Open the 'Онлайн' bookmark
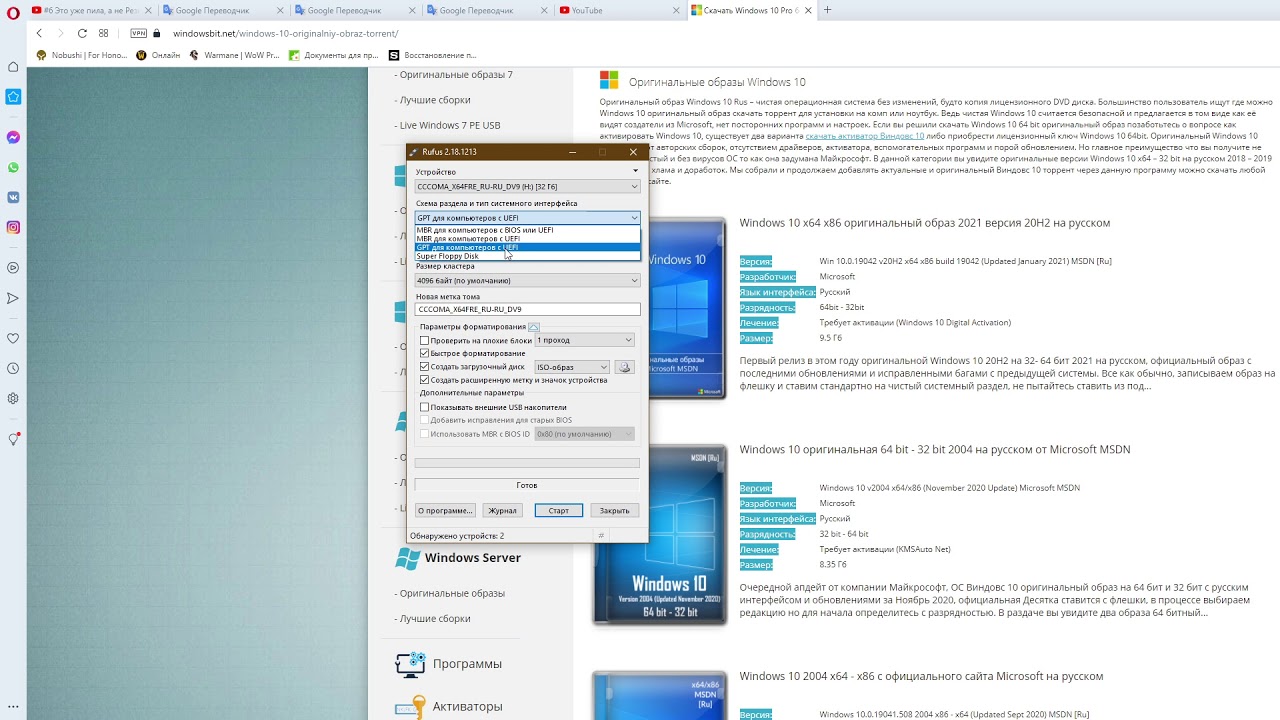The image size is (1280, 720). click(158, 55)
